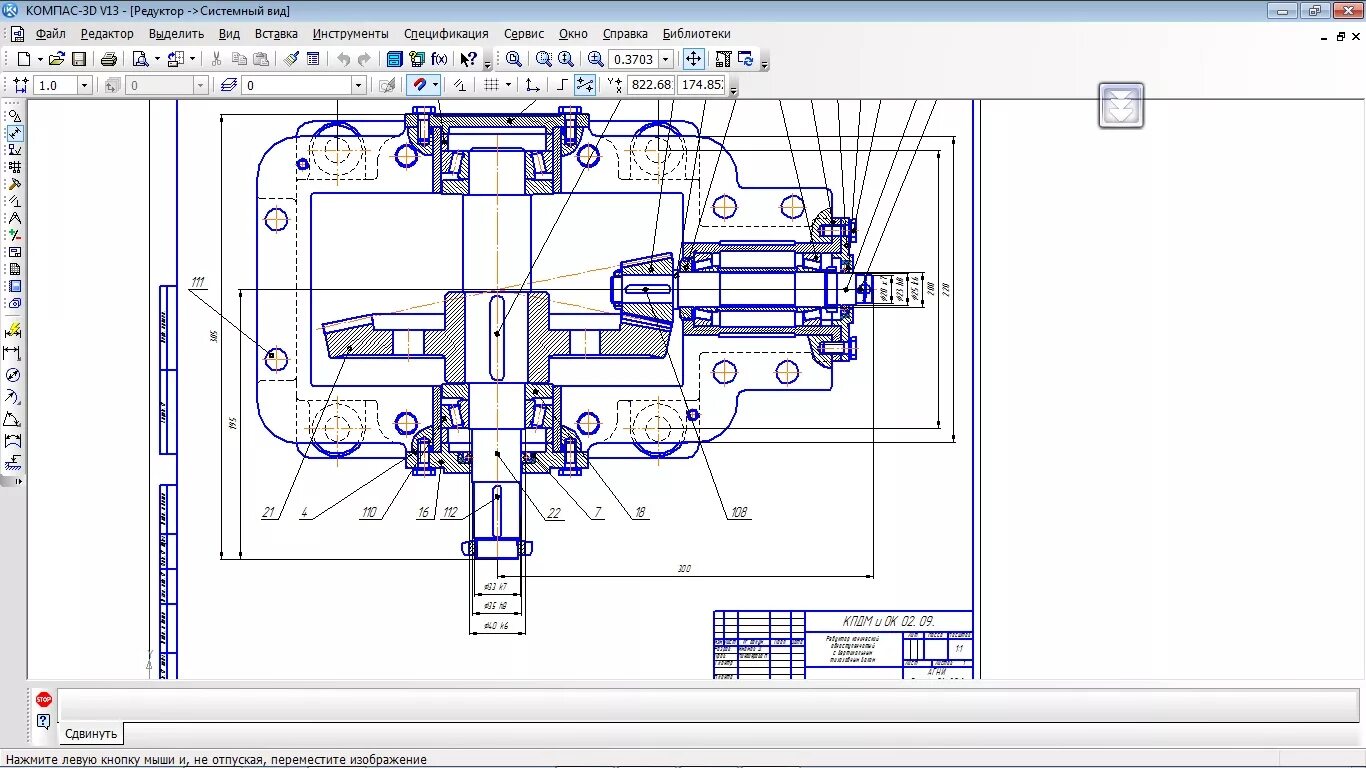Viewport: 1366px width, 768px height.
Task: Open the view scale 1.0 dropdown
Action: (x=84, y=85)
